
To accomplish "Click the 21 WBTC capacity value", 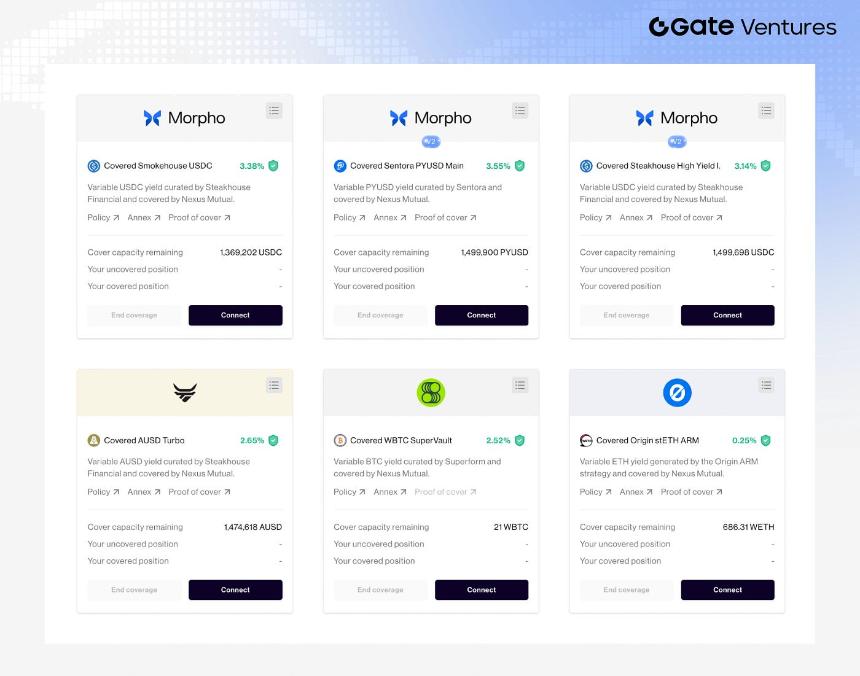I will coord(511,527).
